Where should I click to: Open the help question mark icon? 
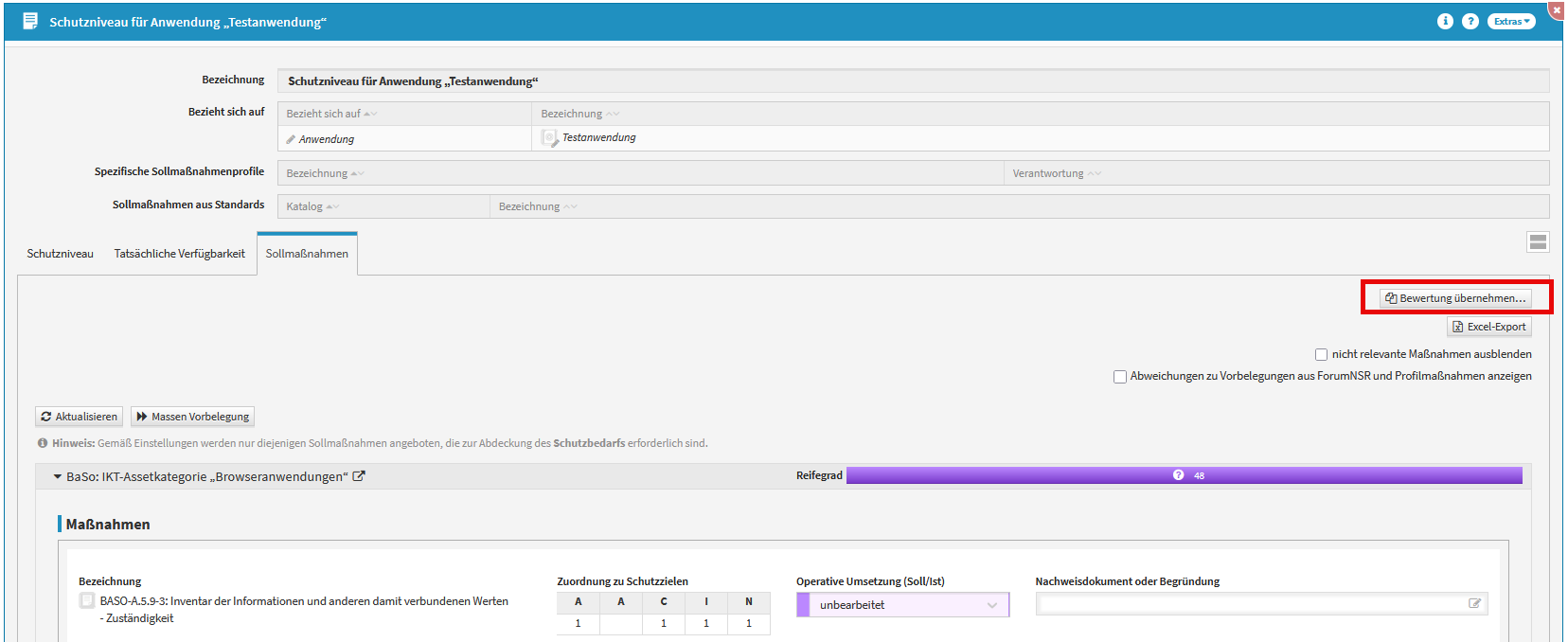(1470, 21)
